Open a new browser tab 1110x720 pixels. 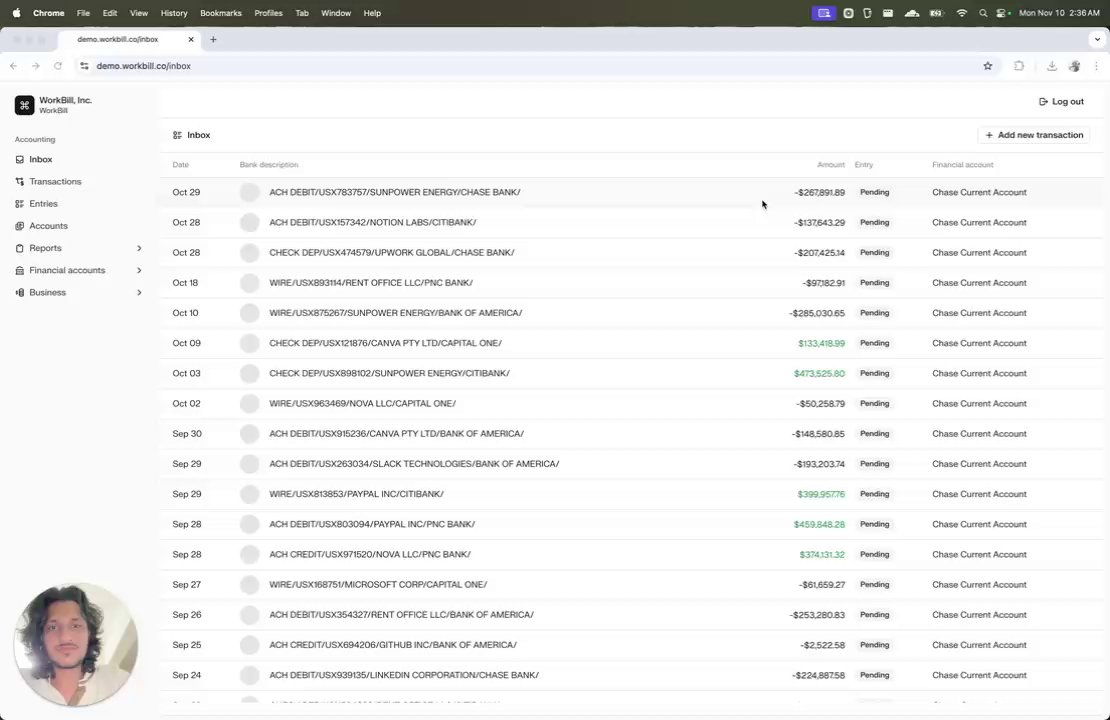pos(213,40)
